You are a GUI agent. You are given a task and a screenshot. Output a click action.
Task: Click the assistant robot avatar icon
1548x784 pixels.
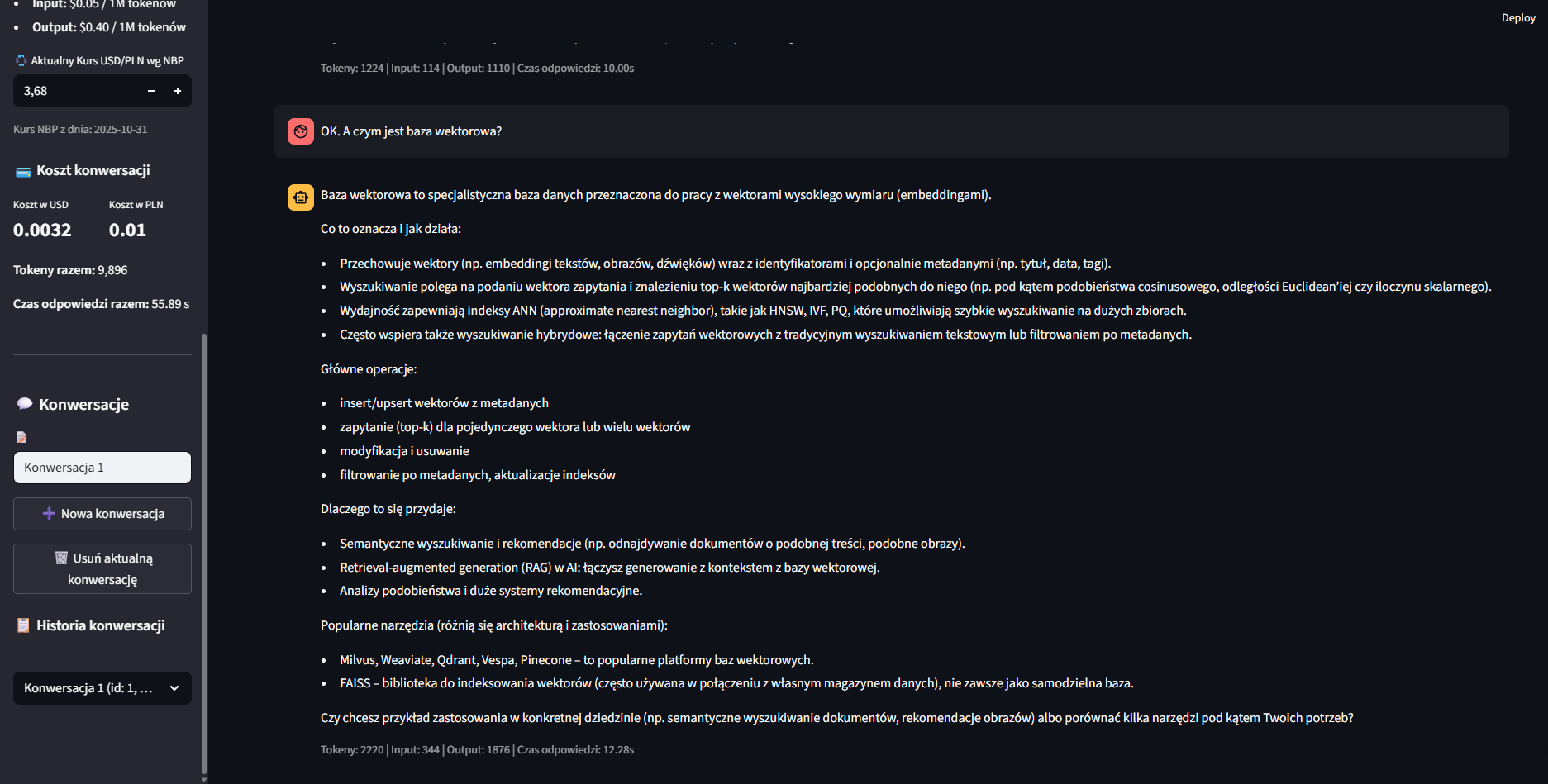pos(301,197)
